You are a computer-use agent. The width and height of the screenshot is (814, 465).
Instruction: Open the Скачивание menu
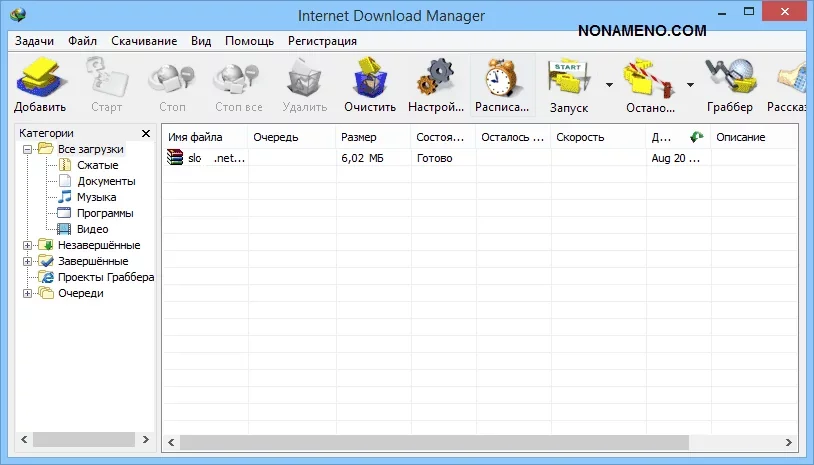143,41
